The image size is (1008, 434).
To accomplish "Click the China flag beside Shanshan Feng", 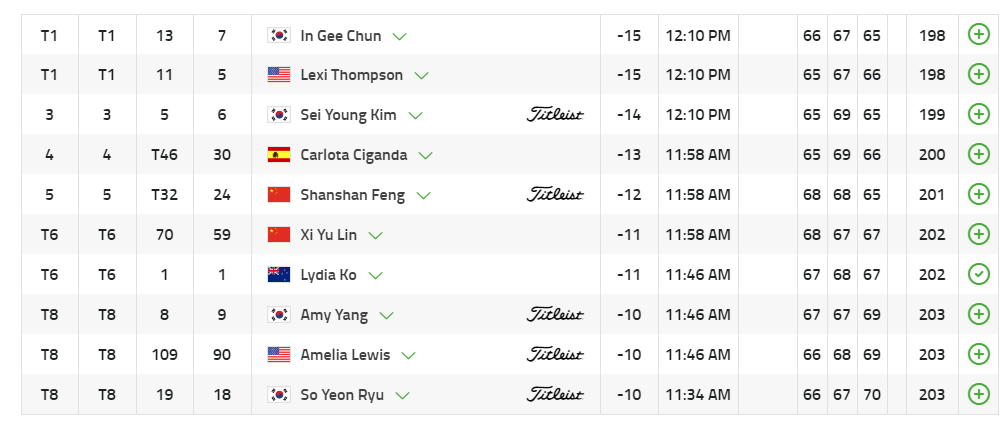I will pos(279,195).
